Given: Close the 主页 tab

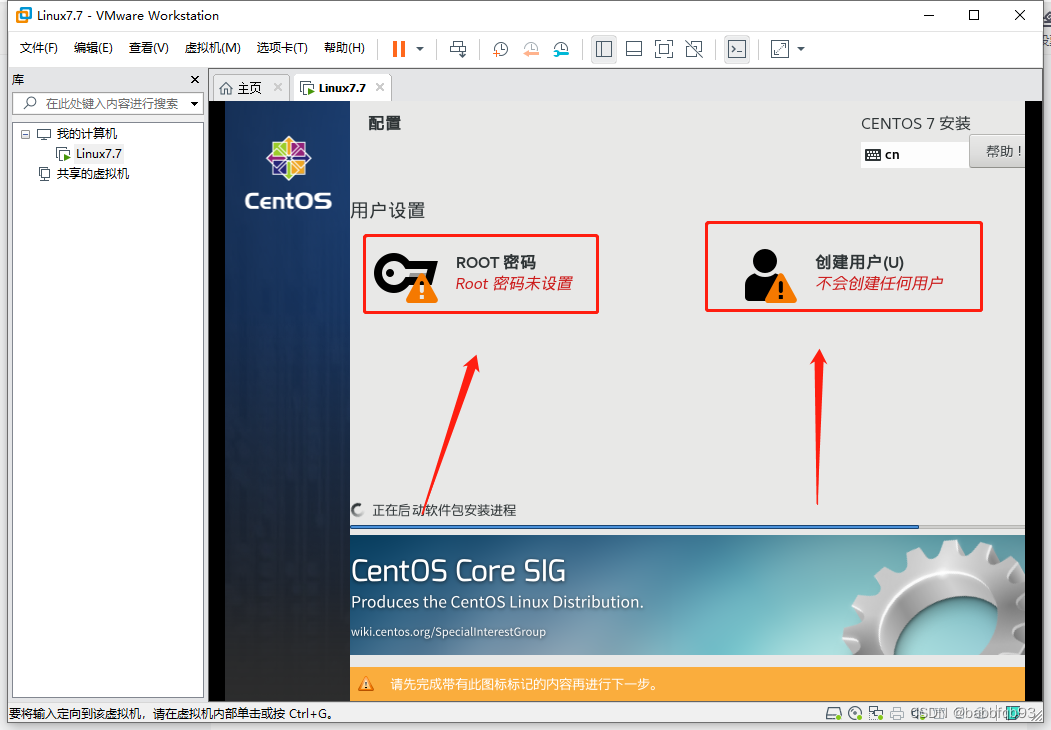Looking at the screenshot, I should click(x=277, y=87).
